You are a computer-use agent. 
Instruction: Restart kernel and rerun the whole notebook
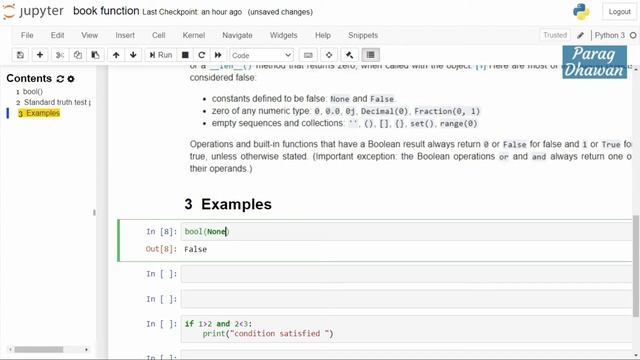click(218, 55)
